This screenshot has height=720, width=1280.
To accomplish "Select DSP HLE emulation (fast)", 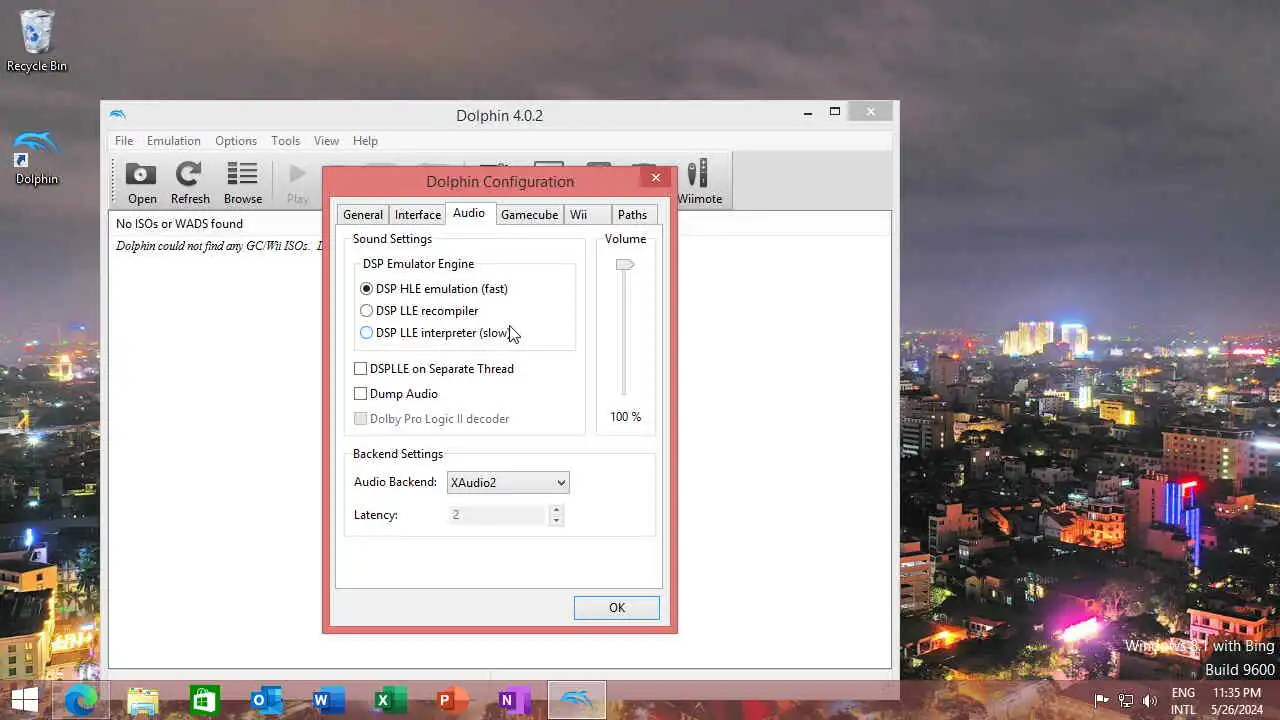I will pyautogui.click(x=434, y=289).
